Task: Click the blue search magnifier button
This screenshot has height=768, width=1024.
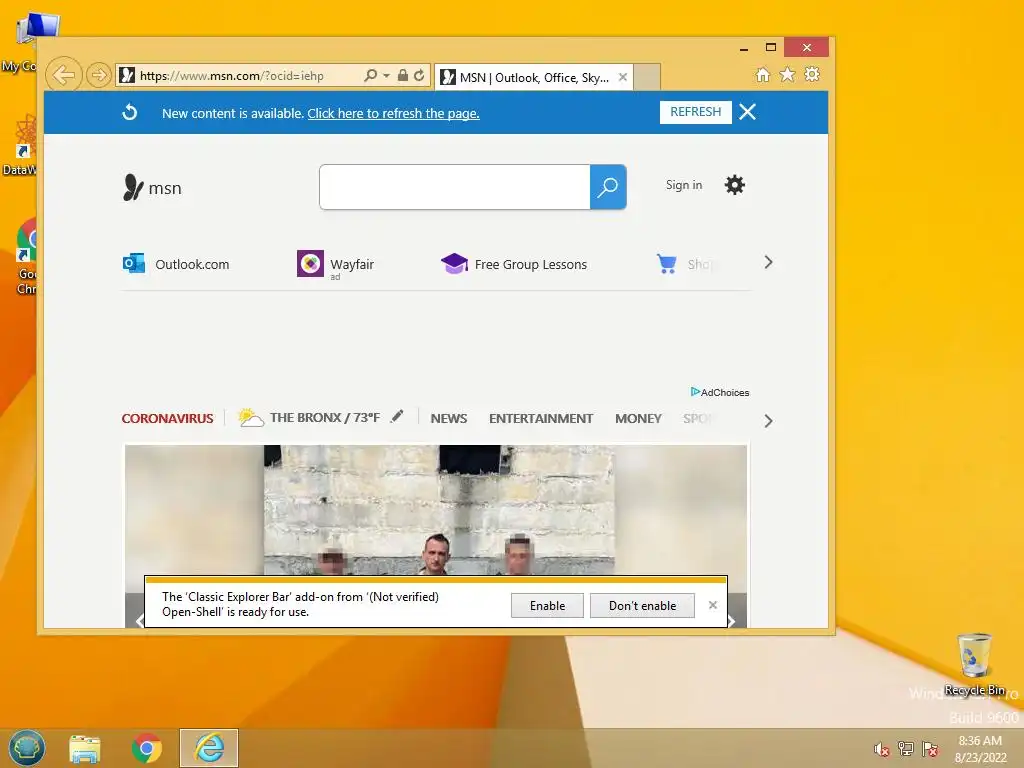Action: coord(608,187)
